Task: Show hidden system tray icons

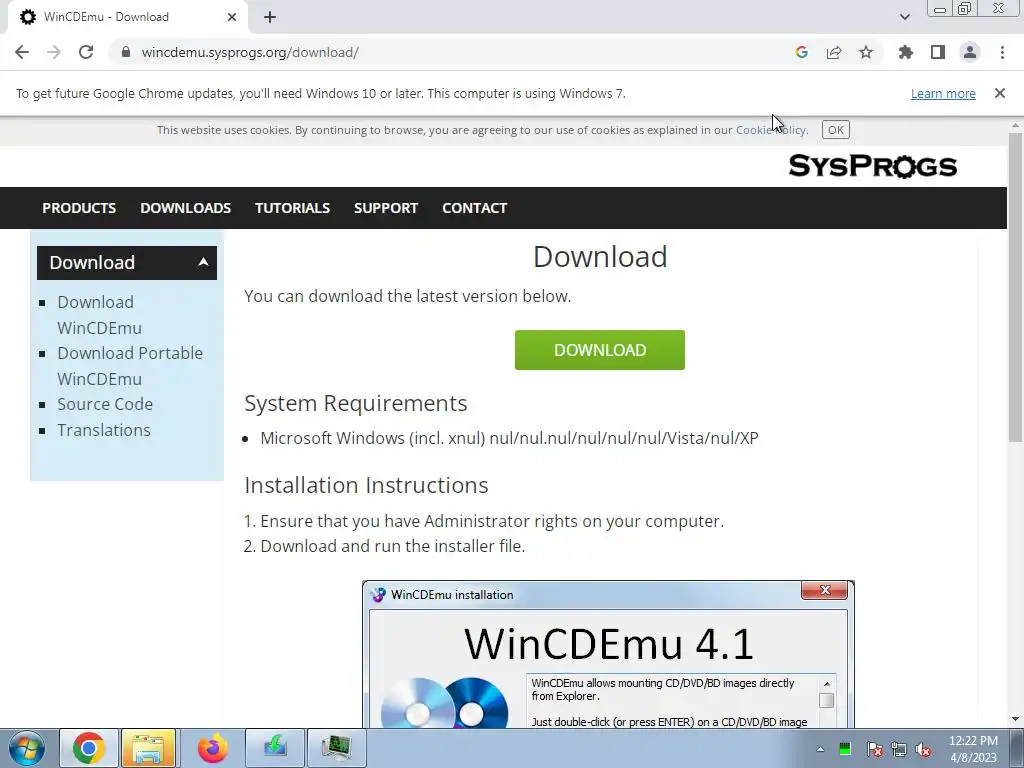Action: click(820, 749)
